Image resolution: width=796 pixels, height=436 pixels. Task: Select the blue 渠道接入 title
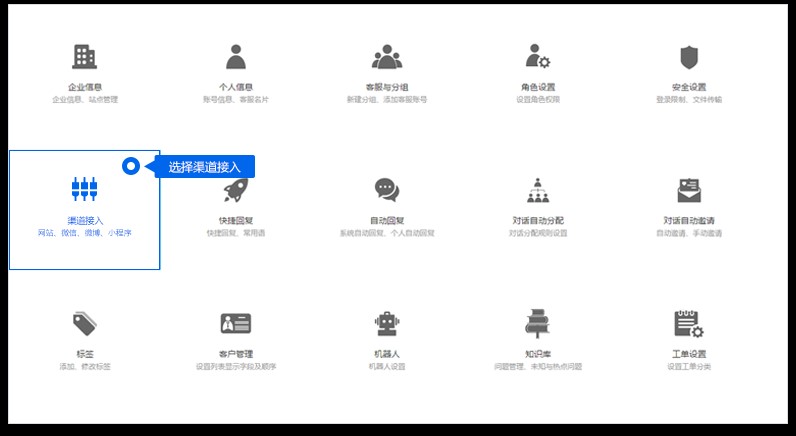click(85, 221)
